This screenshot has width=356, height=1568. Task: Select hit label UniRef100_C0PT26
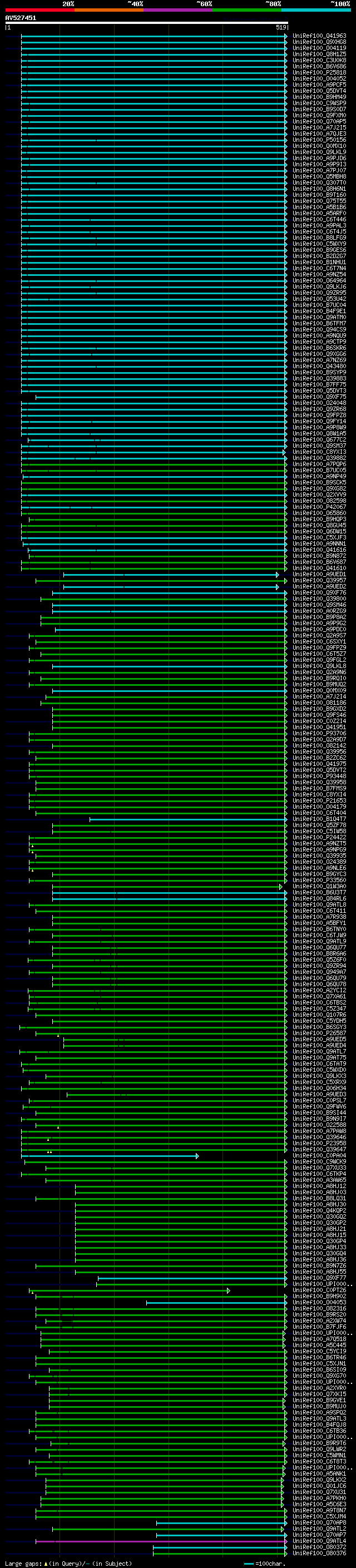pos(319,1290)
